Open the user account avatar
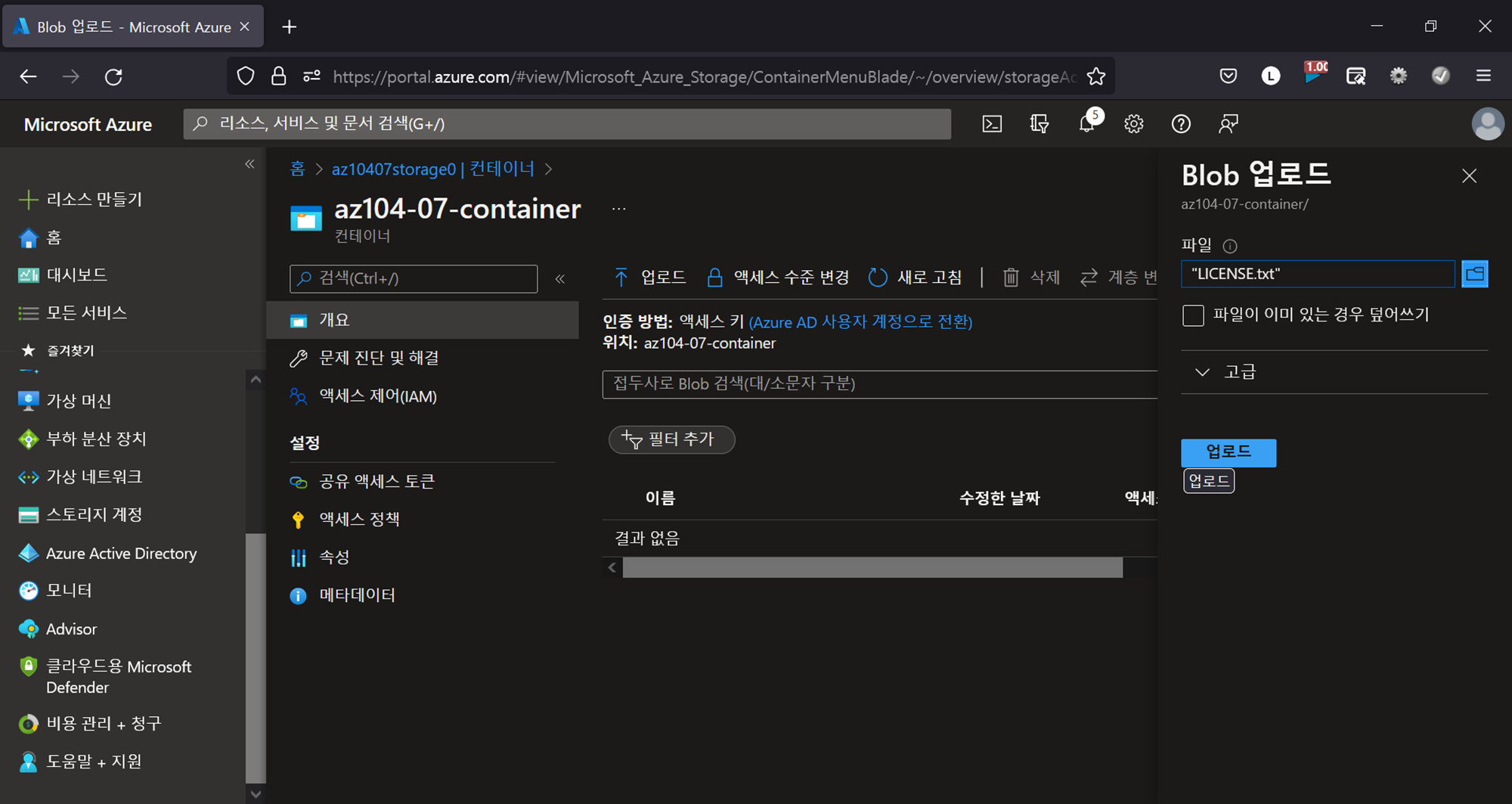1512x804 pixels. coord(1488,124)
